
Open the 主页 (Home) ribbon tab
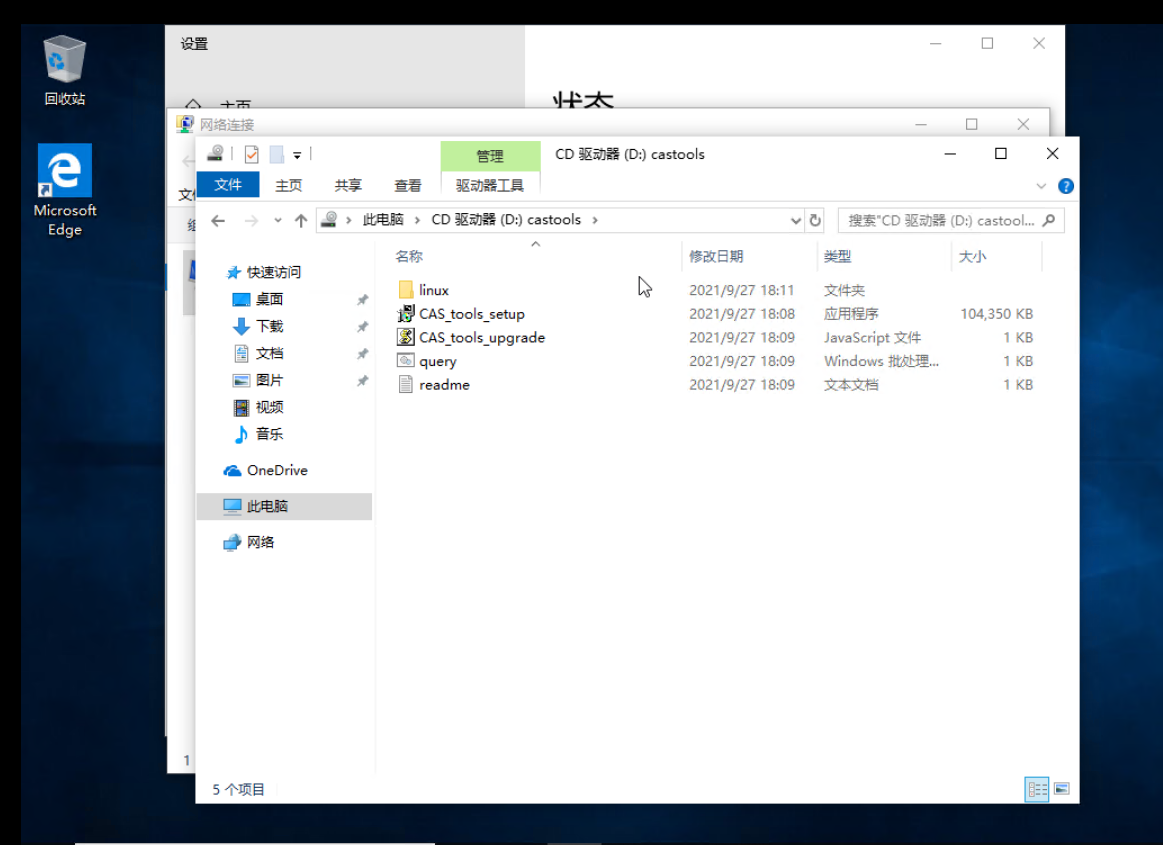click(x=289, y=185)
